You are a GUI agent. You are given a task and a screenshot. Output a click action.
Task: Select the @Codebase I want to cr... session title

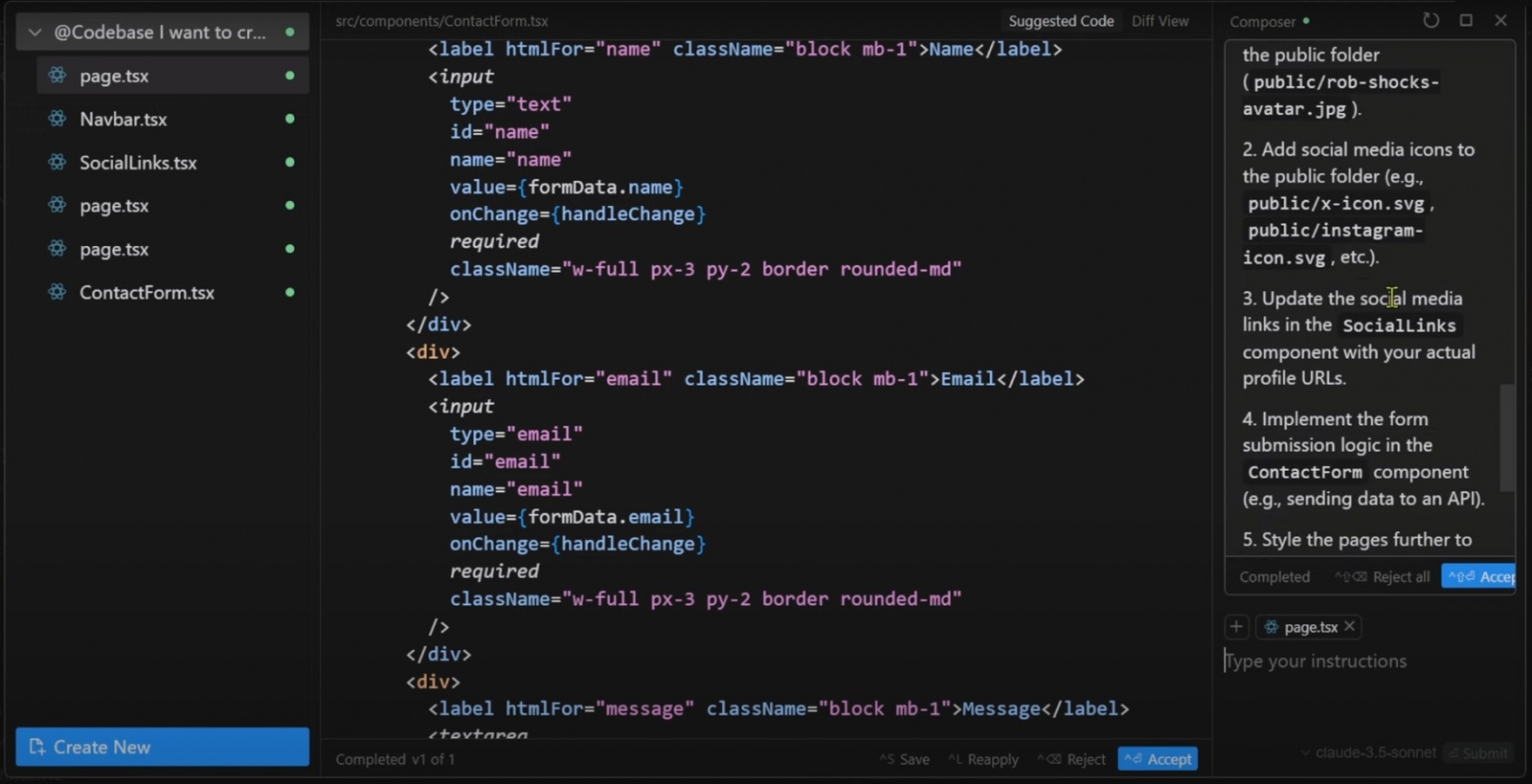point(160,33)
